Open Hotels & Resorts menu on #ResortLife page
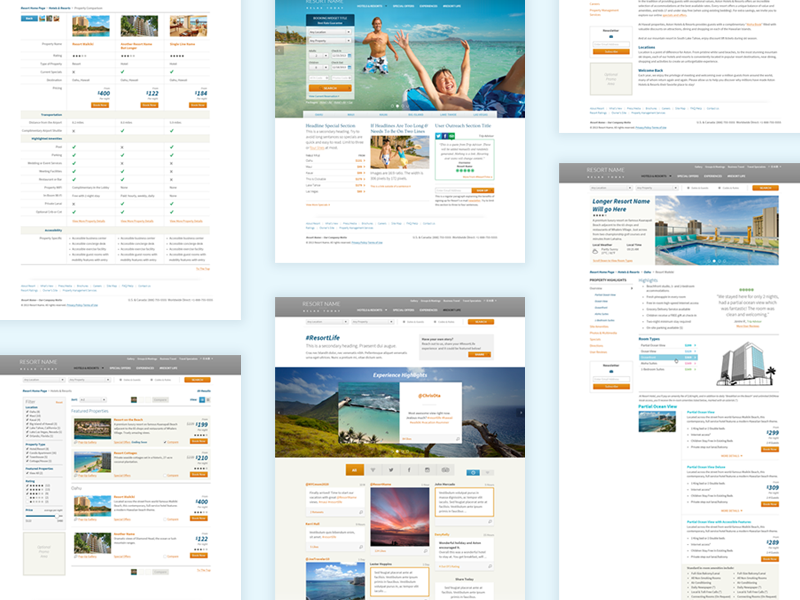The width and height of the screenshot is (800, 600). 371,310
